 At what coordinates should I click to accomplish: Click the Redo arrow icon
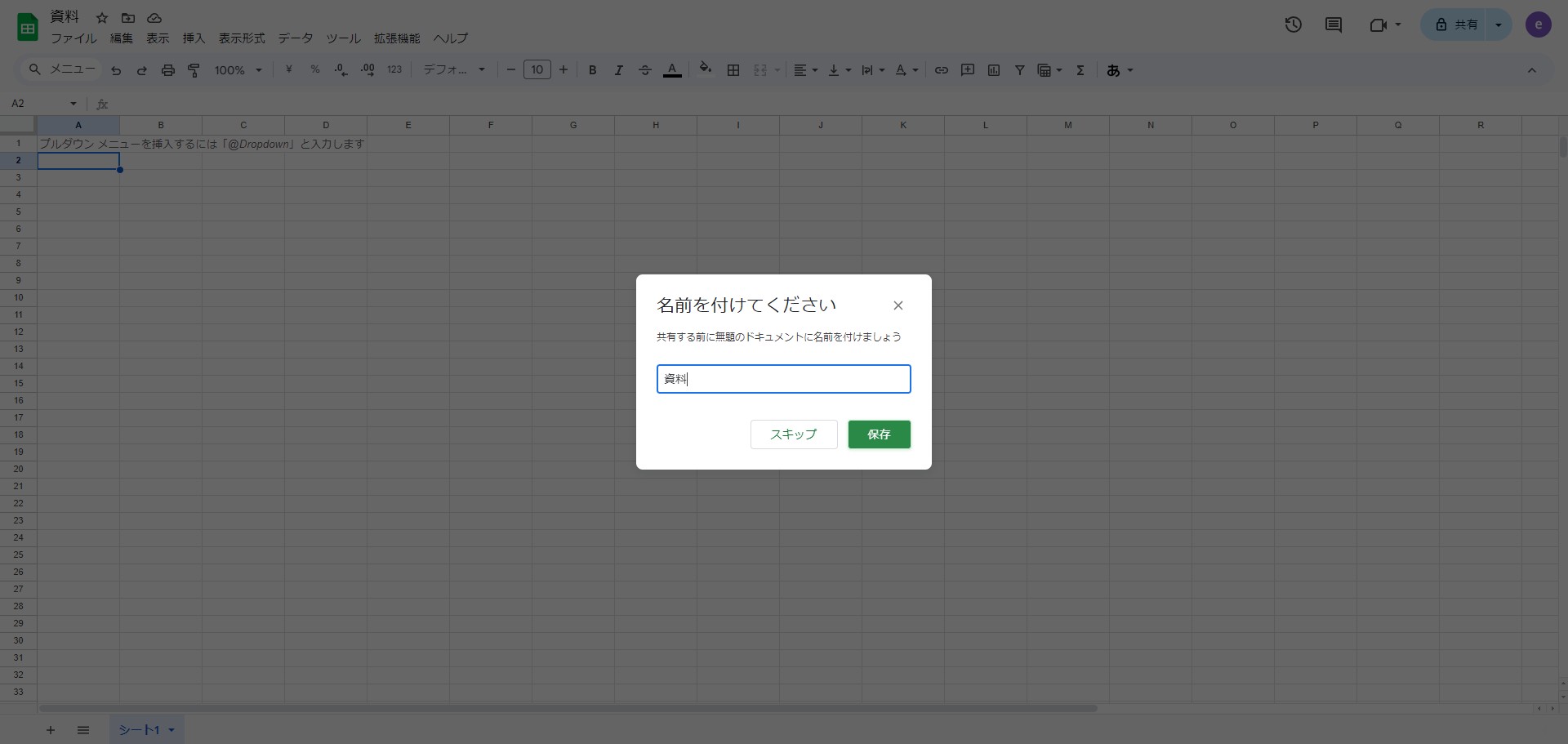[x=142, y=70]
